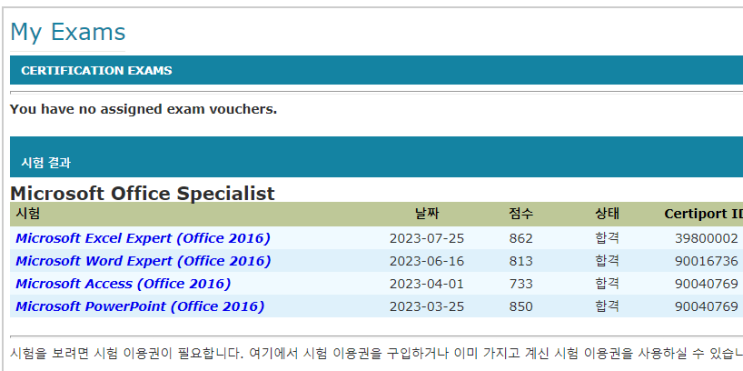Select the score 850

point(521,307)
